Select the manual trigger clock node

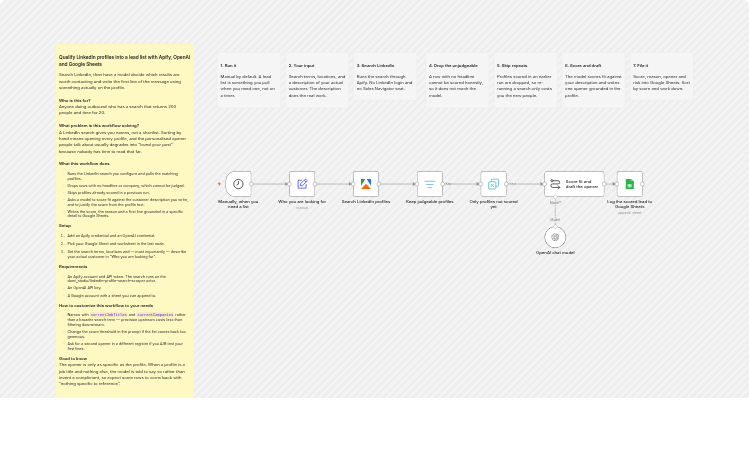[x=238, y=184]
